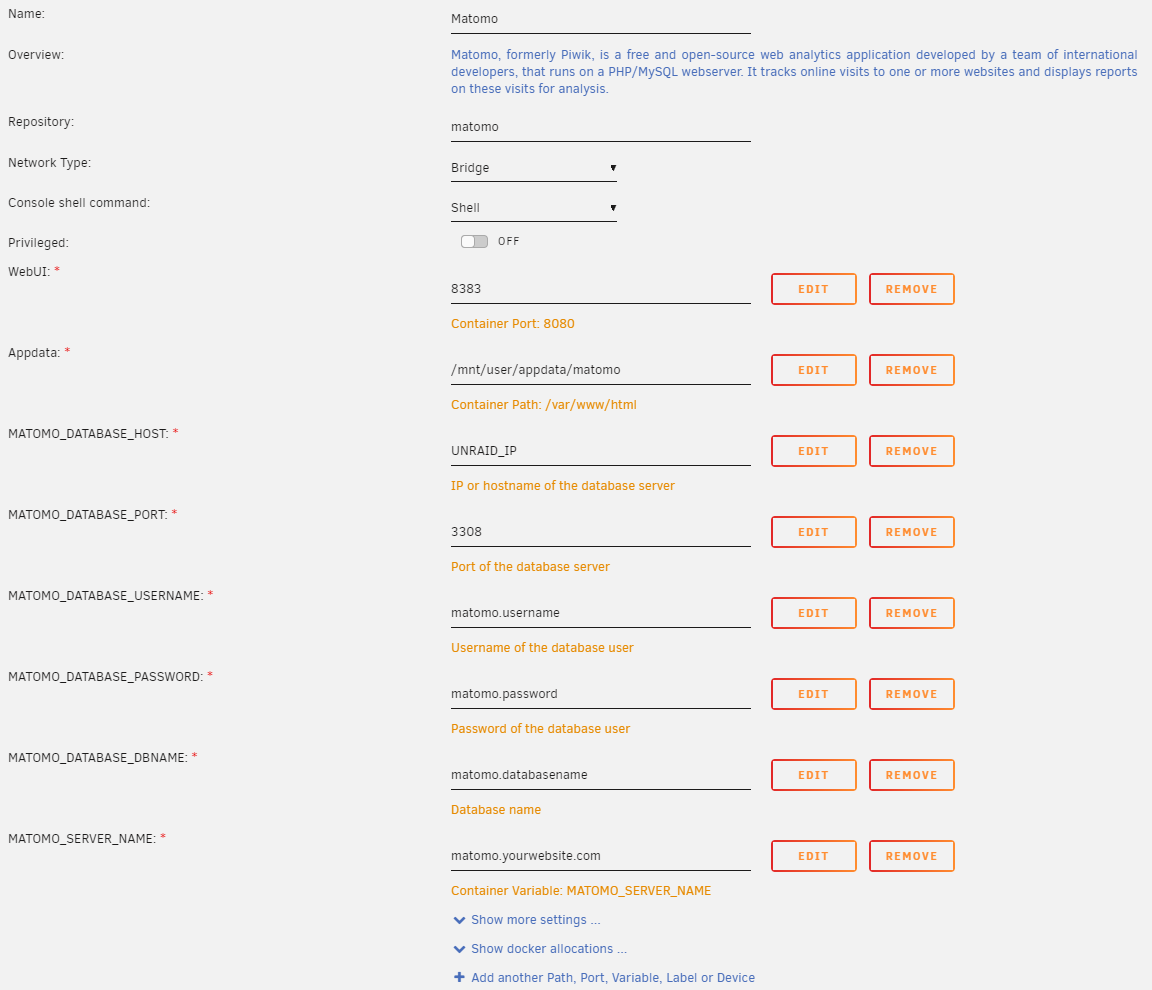Edit the WebUI port setting
This screenshot has width=1152, height=990.
click(813, 289)
